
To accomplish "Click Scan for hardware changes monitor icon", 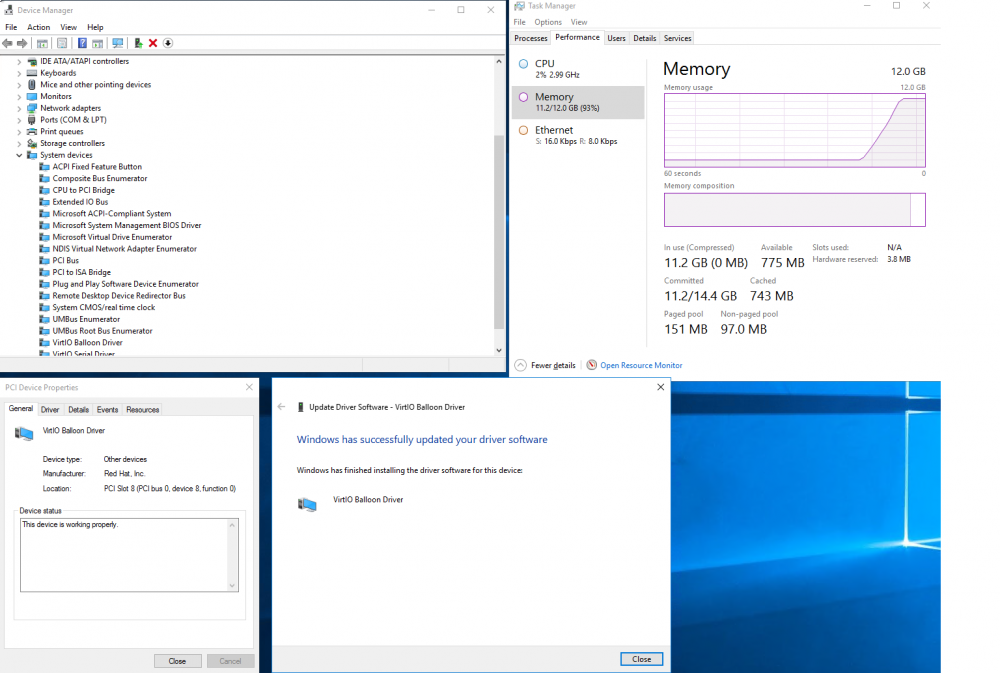I will click(x=117, y=43).
